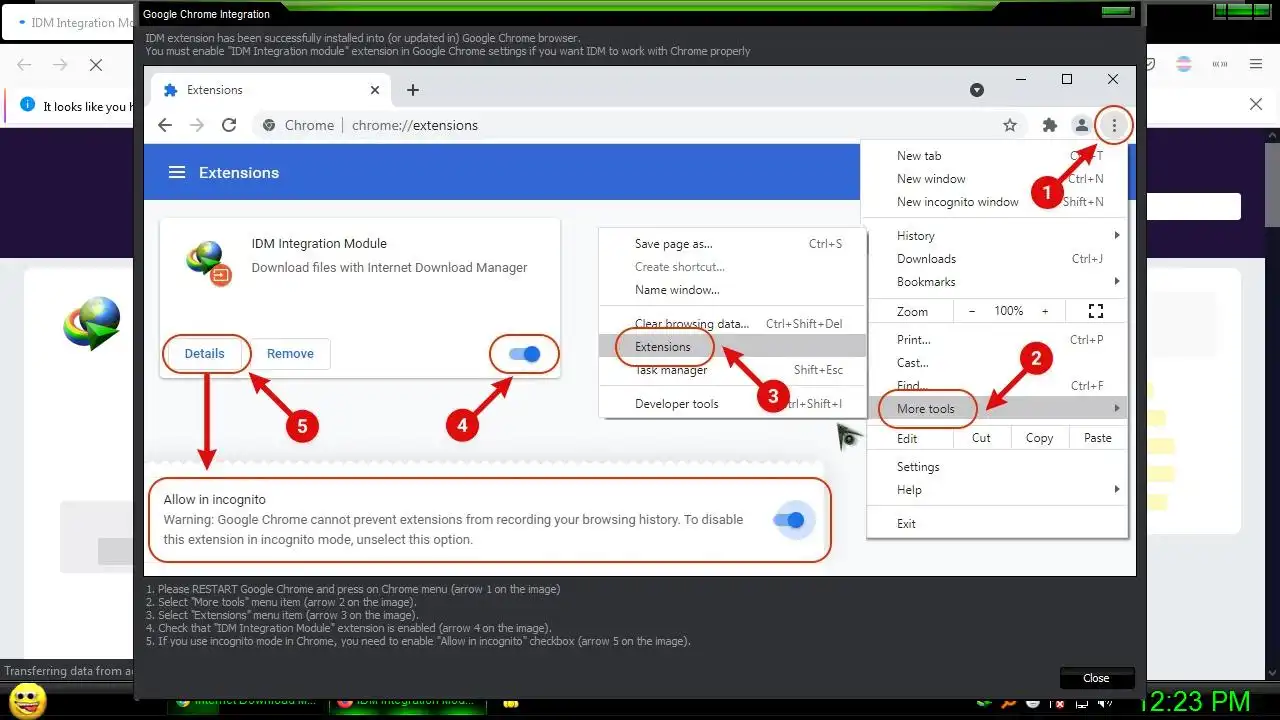Click the info icon on notification bar
Screen dimensions: 1280x720
click(27, 104)
